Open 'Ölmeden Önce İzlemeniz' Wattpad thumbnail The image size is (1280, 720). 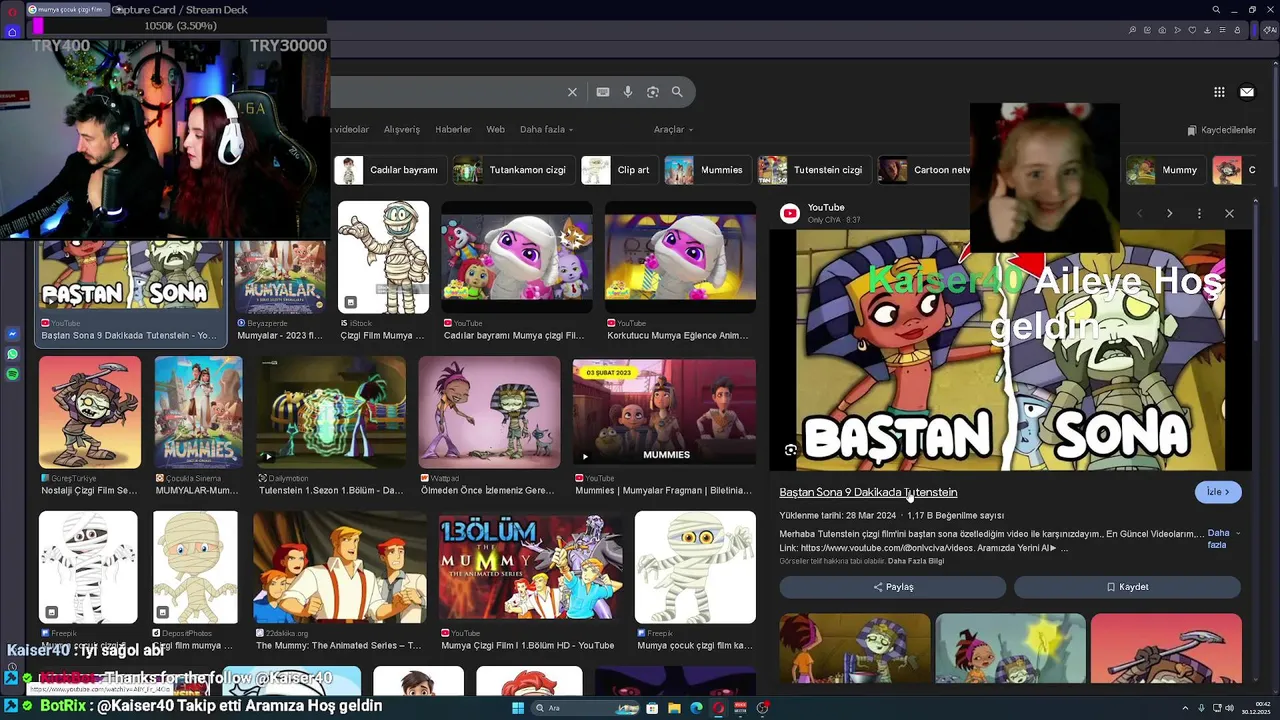[x=490, y=413]
